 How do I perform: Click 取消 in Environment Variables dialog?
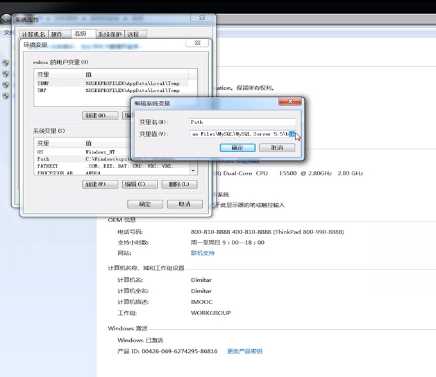pyautogui.click(x=185, y=204)
